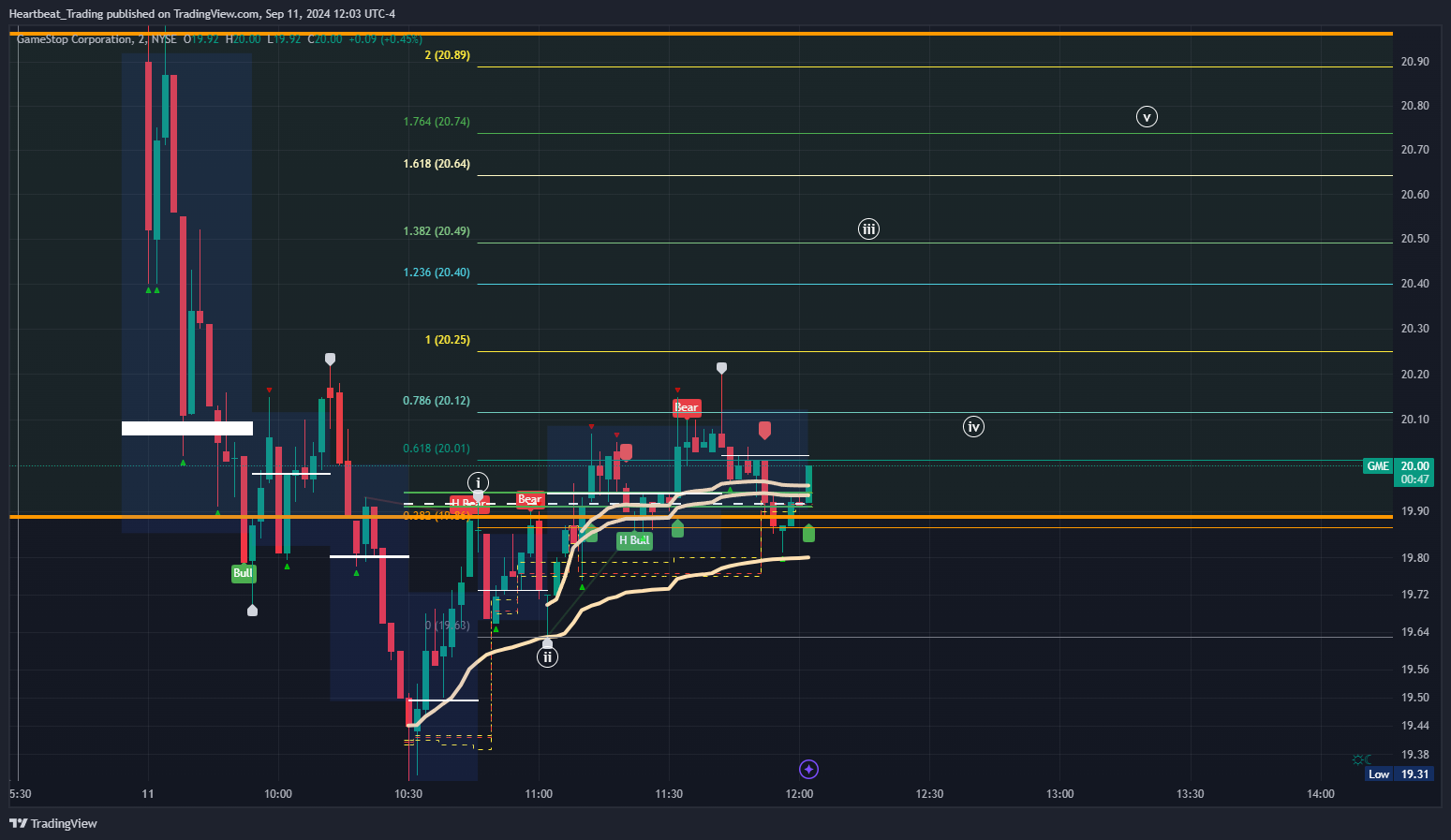The width and height of the screenshot is (1451, 840).
Task: Click the 11:30 time axis label
Action: point(669,794)
